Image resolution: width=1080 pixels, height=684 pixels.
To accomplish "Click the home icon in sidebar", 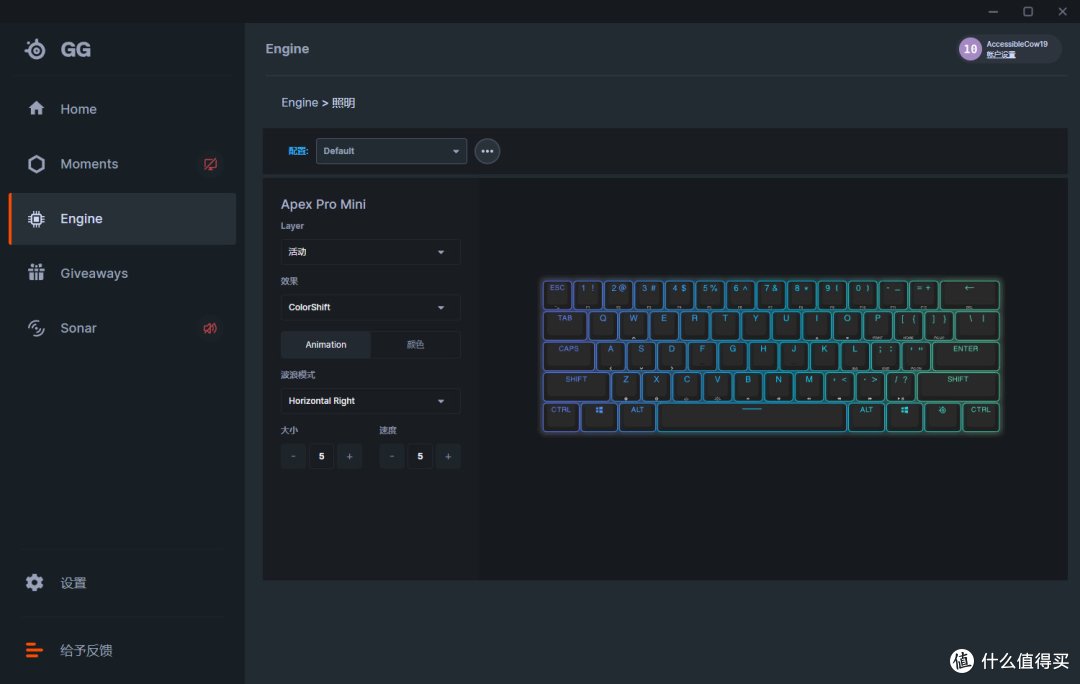I will [37, 108].
